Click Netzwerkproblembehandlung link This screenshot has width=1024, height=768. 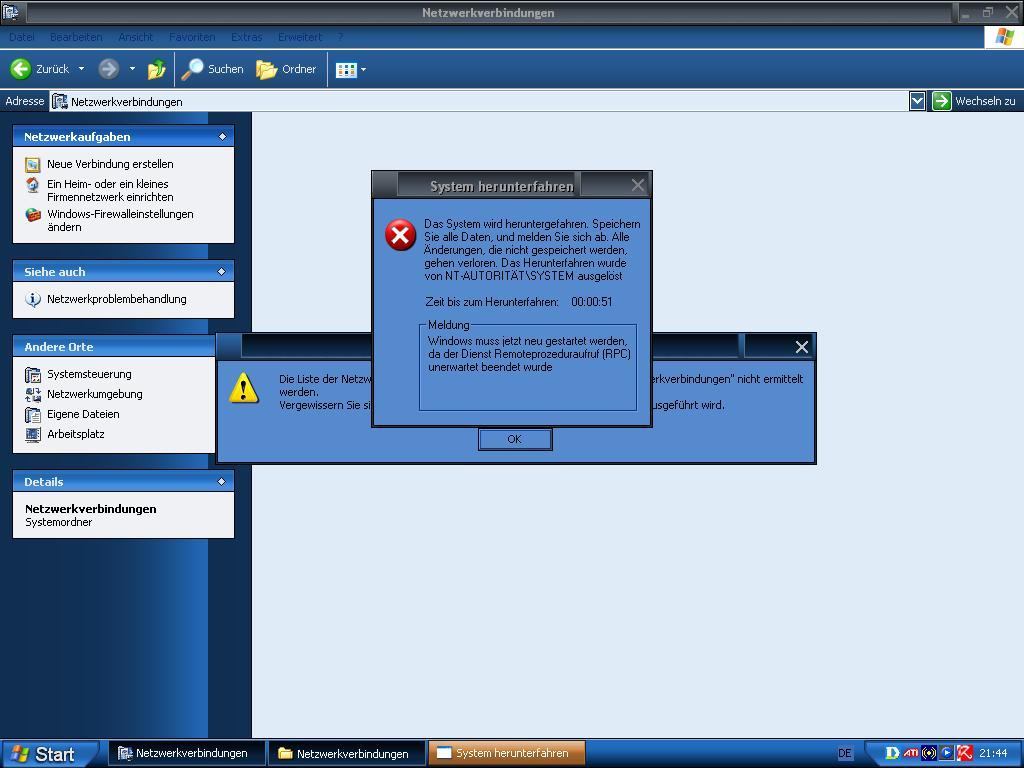pos(117,299)
